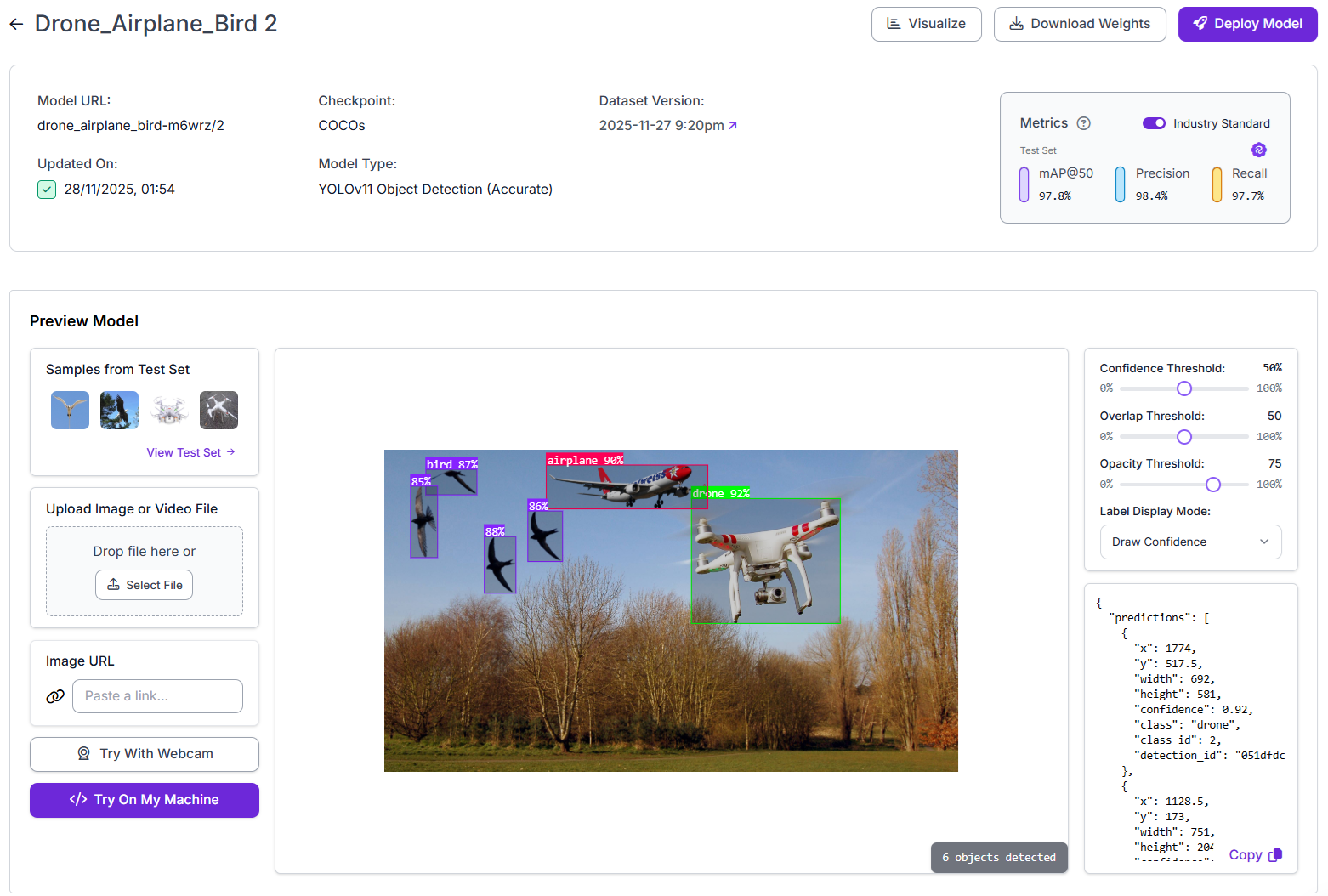The image size is (1328, 896).
Task: Click the "confidence": 0.92 JSON line
Action: coord(1194,709)
